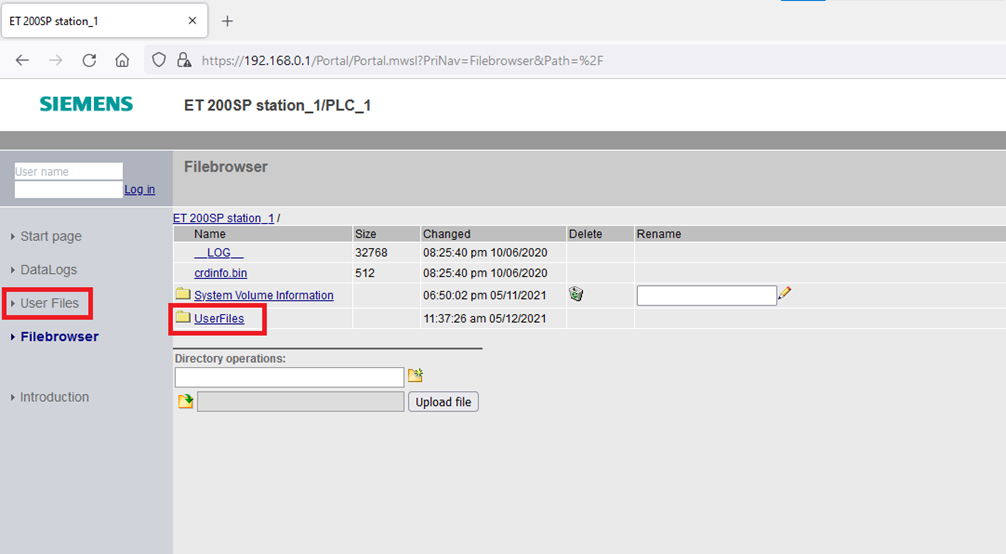Click the trash icon for System Volume Information
Viewport: 1006px width, 554px height.
coord(576,294)
